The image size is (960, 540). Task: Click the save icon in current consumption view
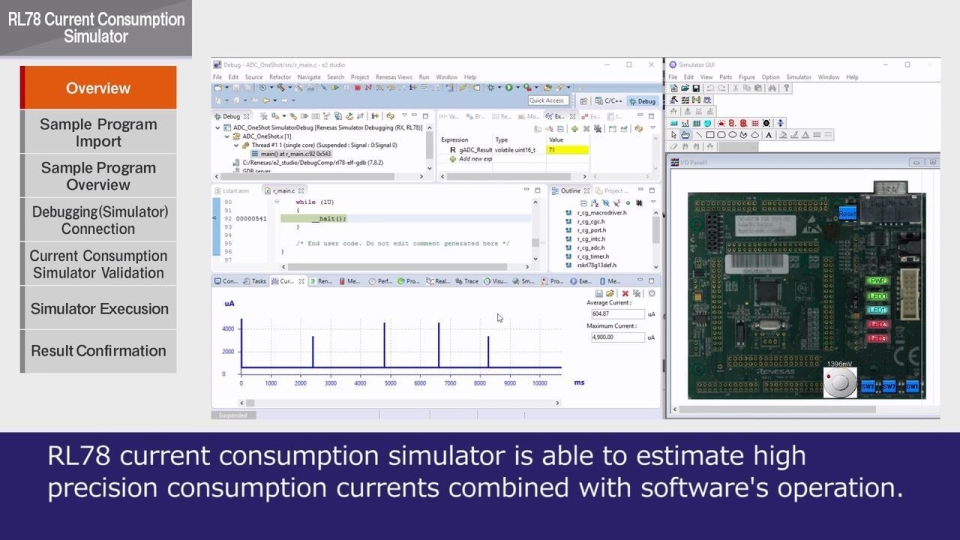(599, 293)
